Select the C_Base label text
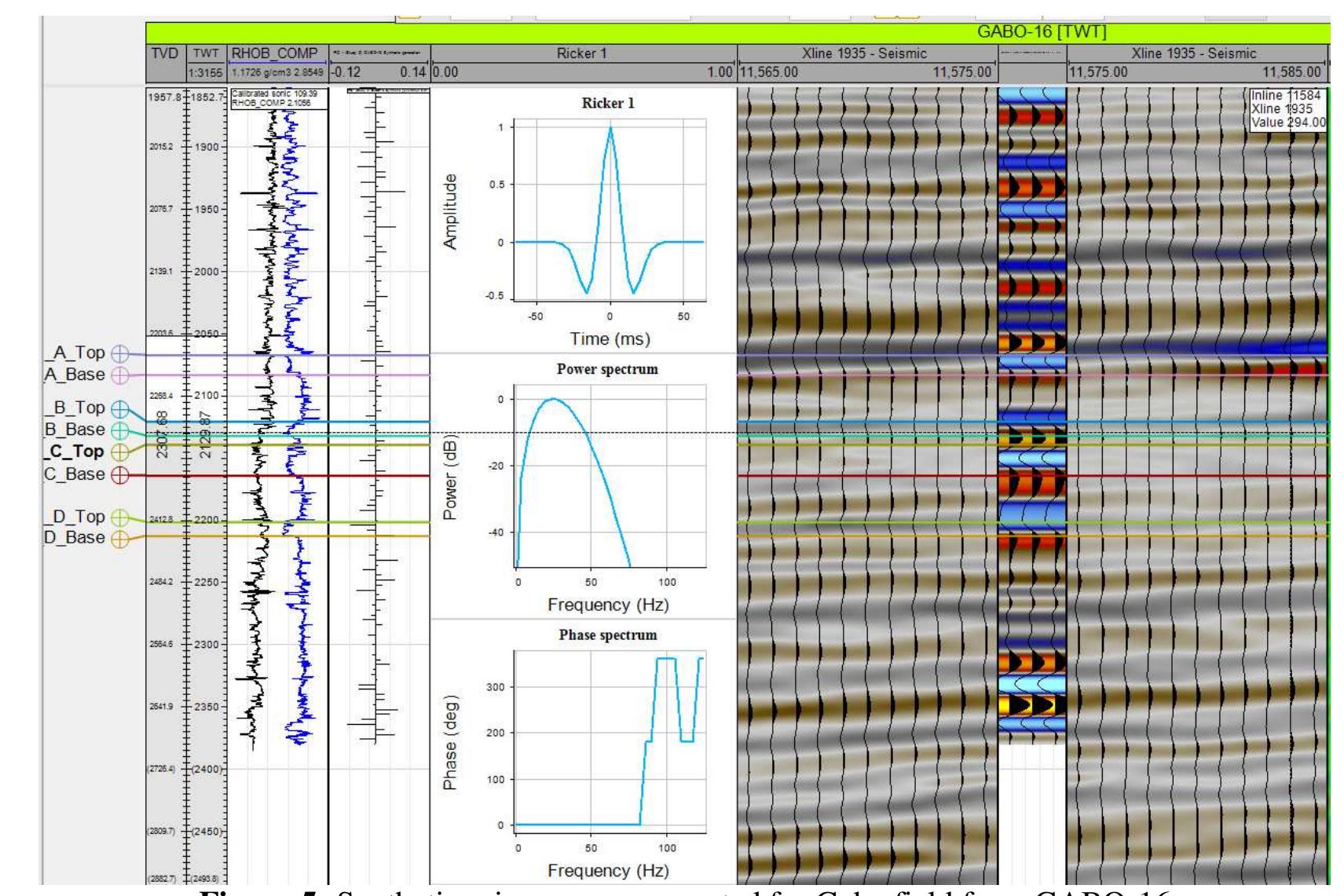Screen dimensions: 1344x896 click(x=74, y=474)
